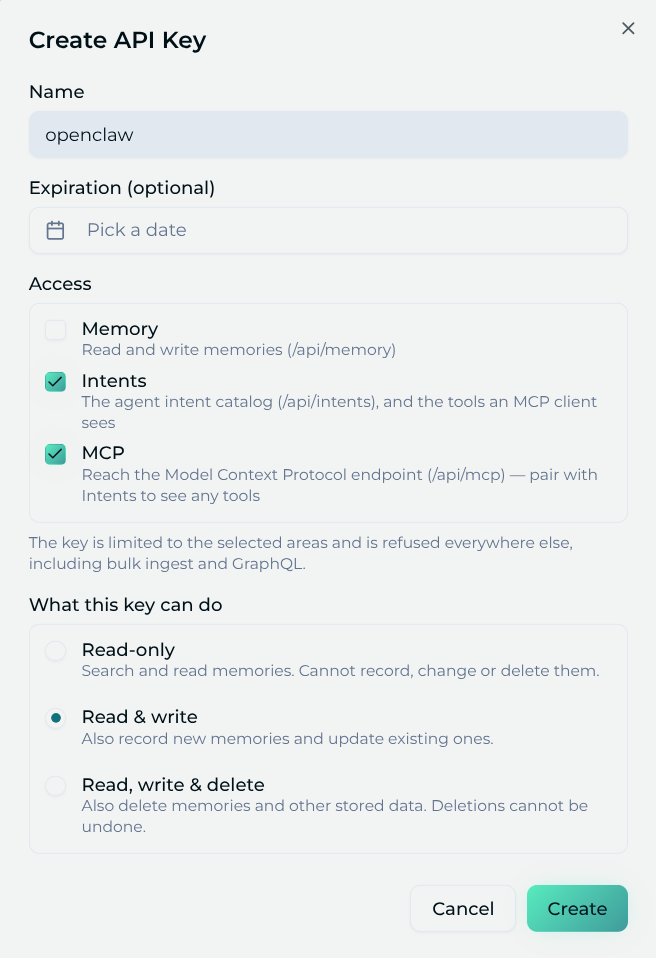Screen dimensions: 656x958
Task: Choose Read, write & delete radio button
Action: pos(56,786)
